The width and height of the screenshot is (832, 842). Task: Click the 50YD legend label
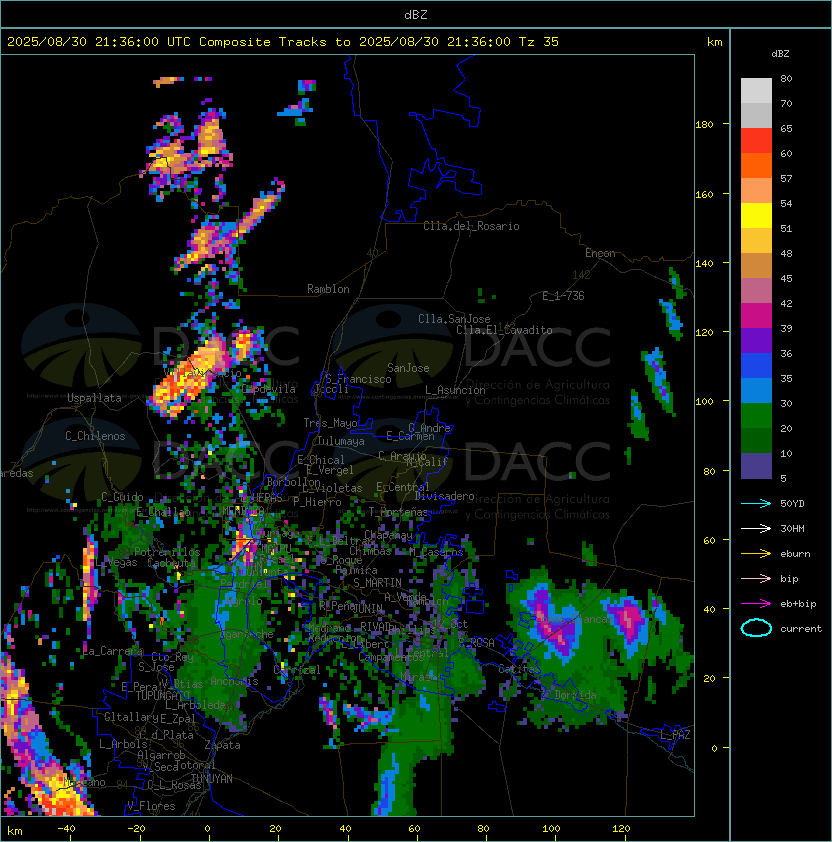pyautogui.click(x=792, y=504)
